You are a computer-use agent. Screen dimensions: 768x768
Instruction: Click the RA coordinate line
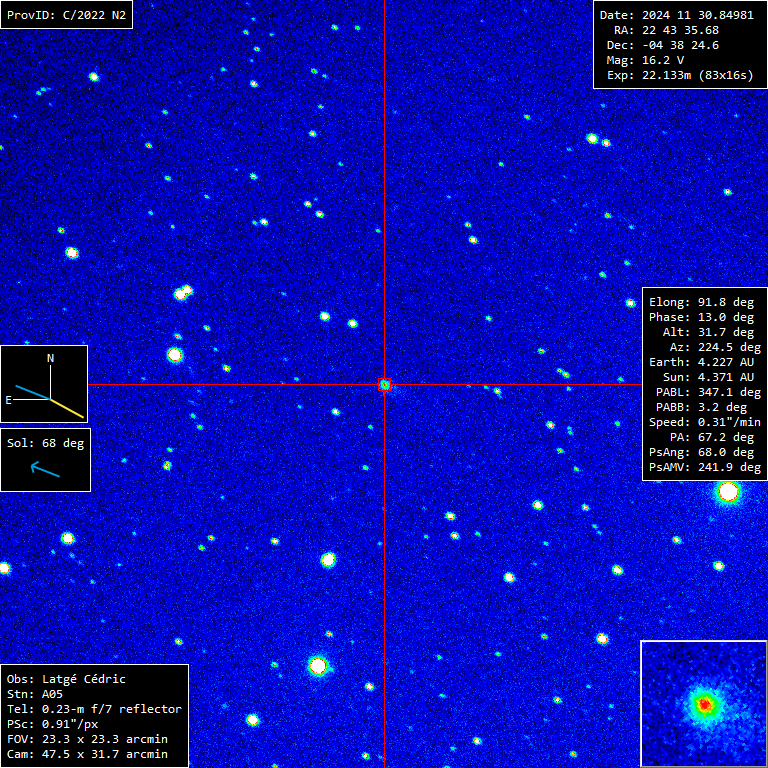click(666, 30)
